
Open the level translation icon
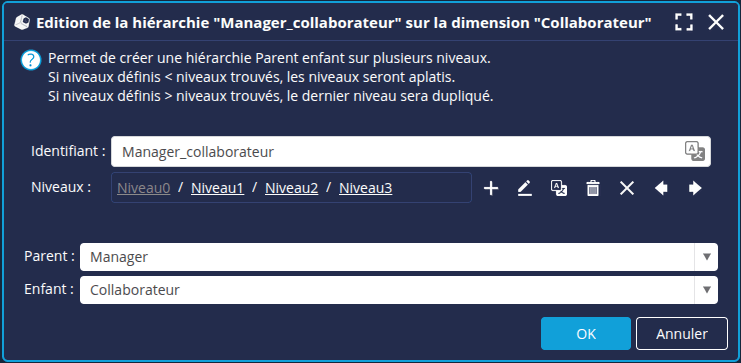coord(559,189)
